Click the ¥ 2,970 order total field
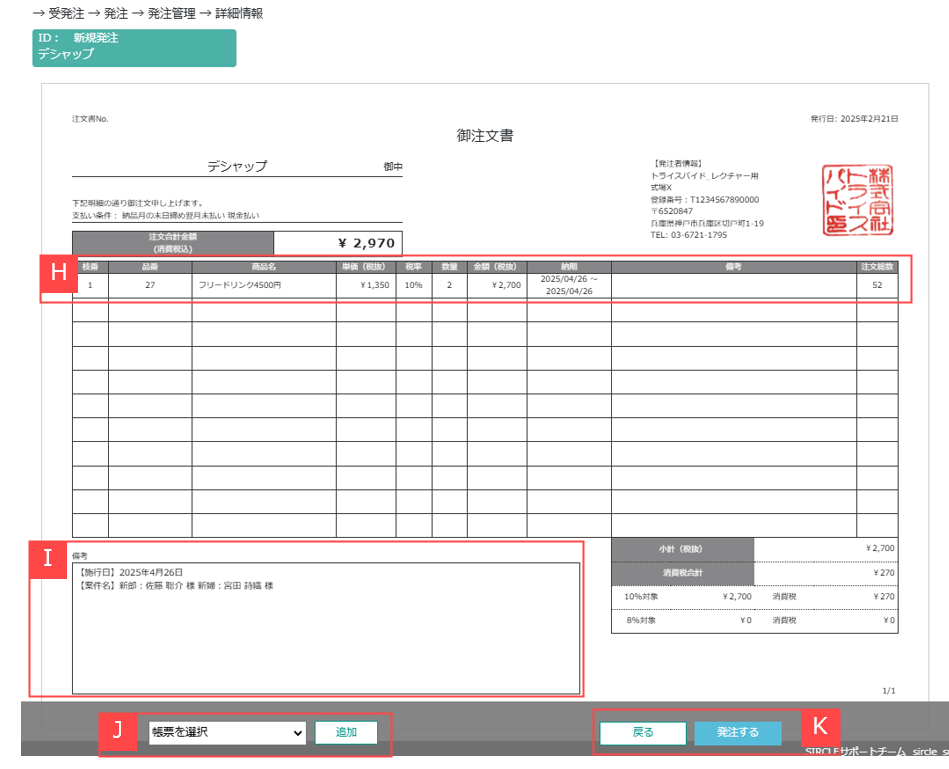 337,243
